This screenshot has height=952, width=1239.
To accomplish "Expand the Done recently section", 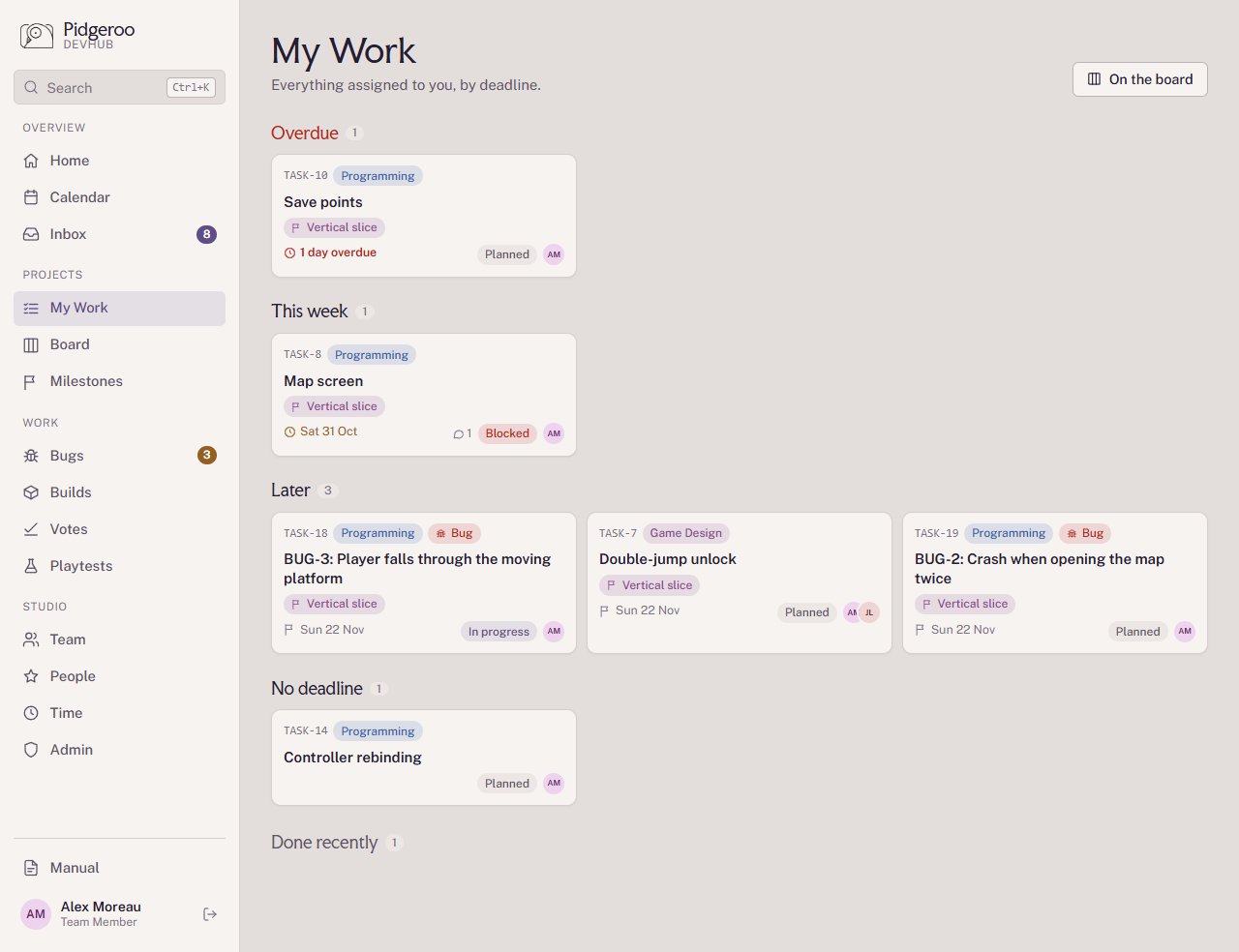I will click(x=324, y=843).
